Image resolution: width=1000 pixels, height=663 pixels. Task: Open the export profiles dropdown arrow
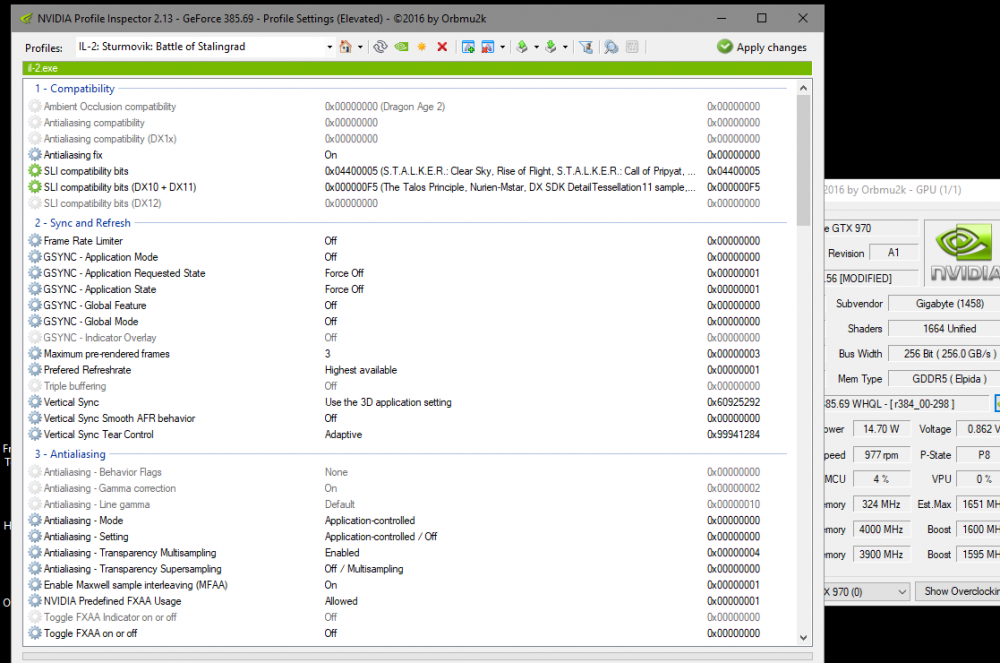tap(536, 47)
